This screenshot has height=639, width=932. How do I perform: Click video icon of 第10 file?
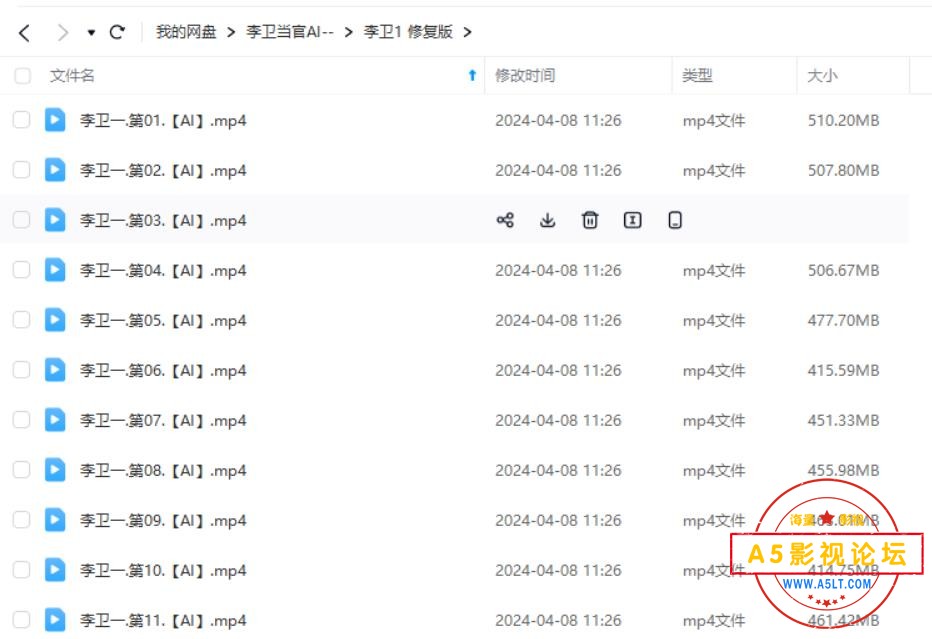[x=55, y=569]
